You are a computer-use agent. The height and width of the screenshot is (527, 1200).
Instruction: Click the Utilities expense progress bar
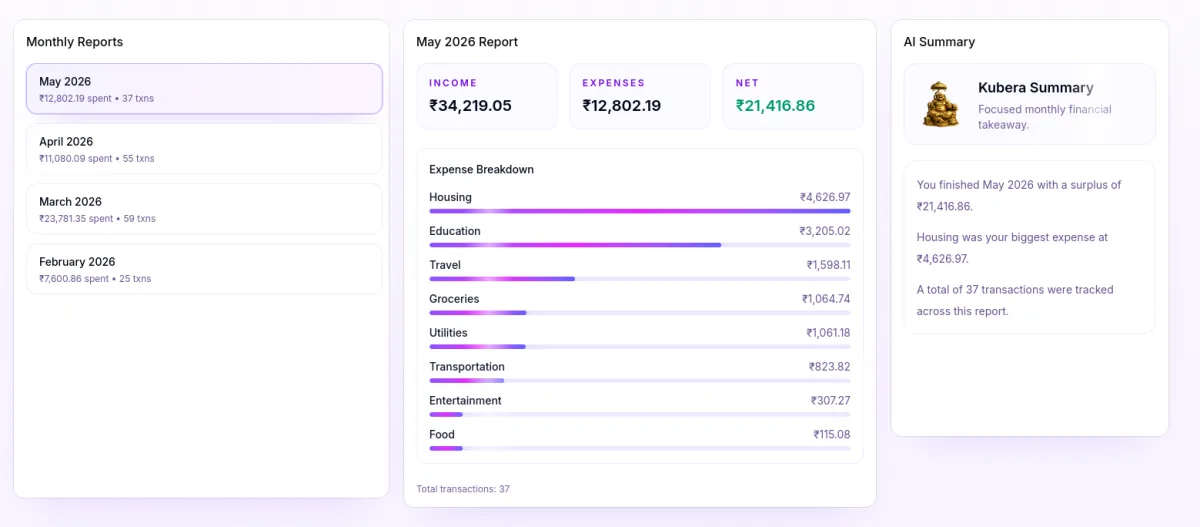[x=640, y=347]
